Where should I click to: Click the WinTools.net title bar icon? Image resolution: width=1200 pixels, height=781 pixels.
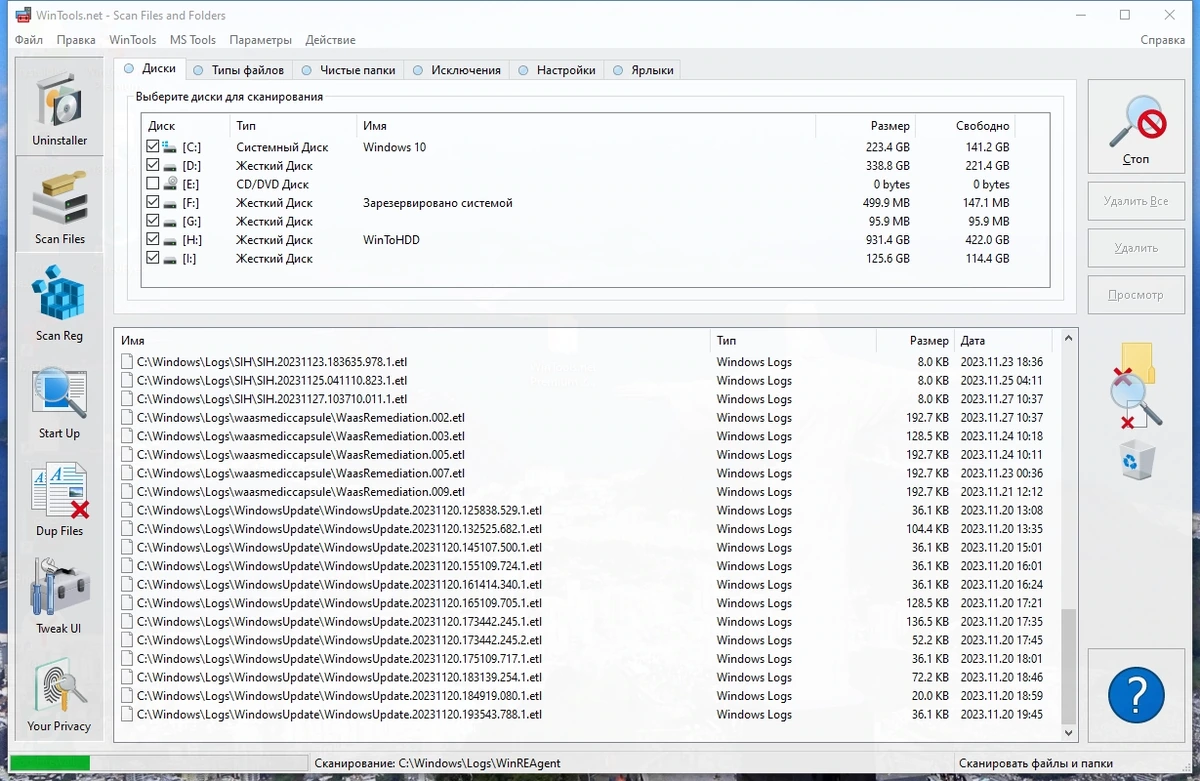[22, 15]
